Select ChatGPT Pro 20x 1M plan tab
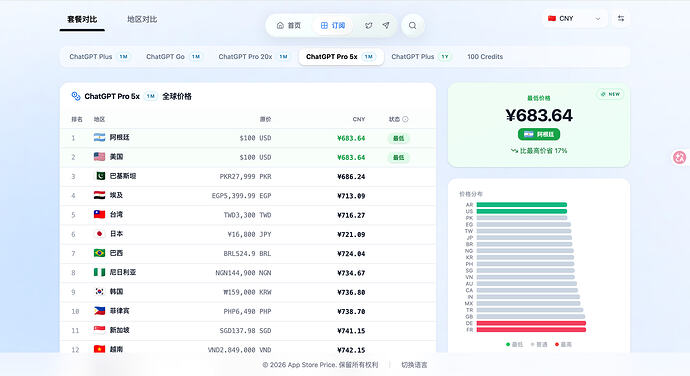Viewport: 690px width, 376px height. click(x=253, y=57)
